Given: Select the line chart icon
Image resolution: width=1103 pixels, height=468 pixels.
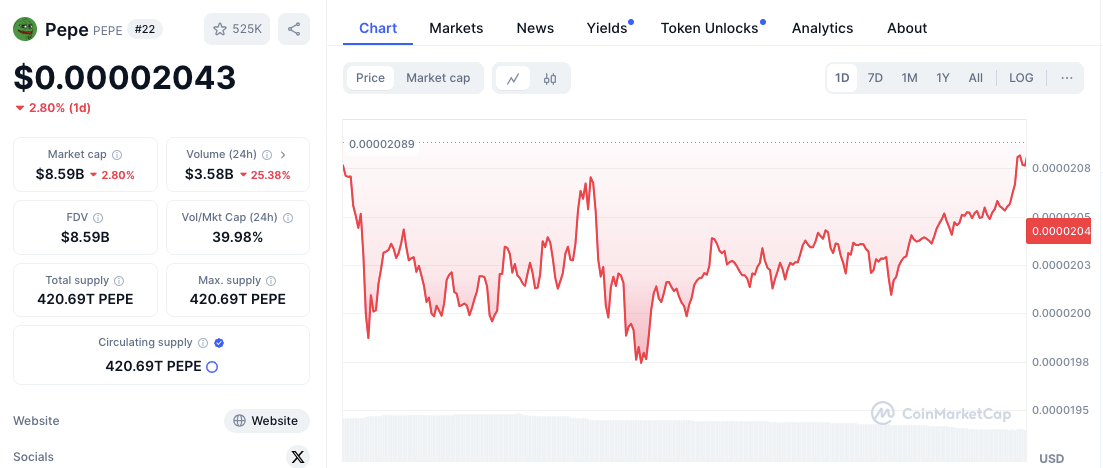Looking at the screenshot, I should pos(513,78).
